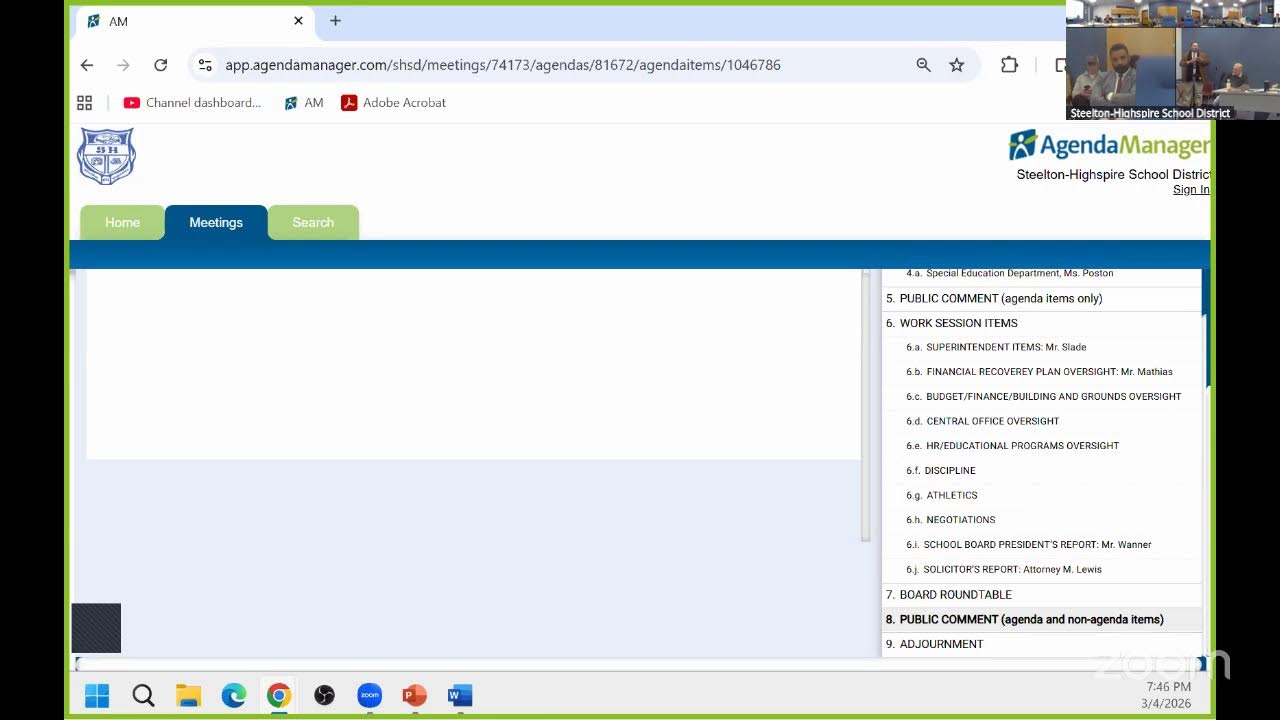Open the bookmarks apps grid icon
Image resolution: width=1280 pixels, height=720 pixels.
point(85,103)
